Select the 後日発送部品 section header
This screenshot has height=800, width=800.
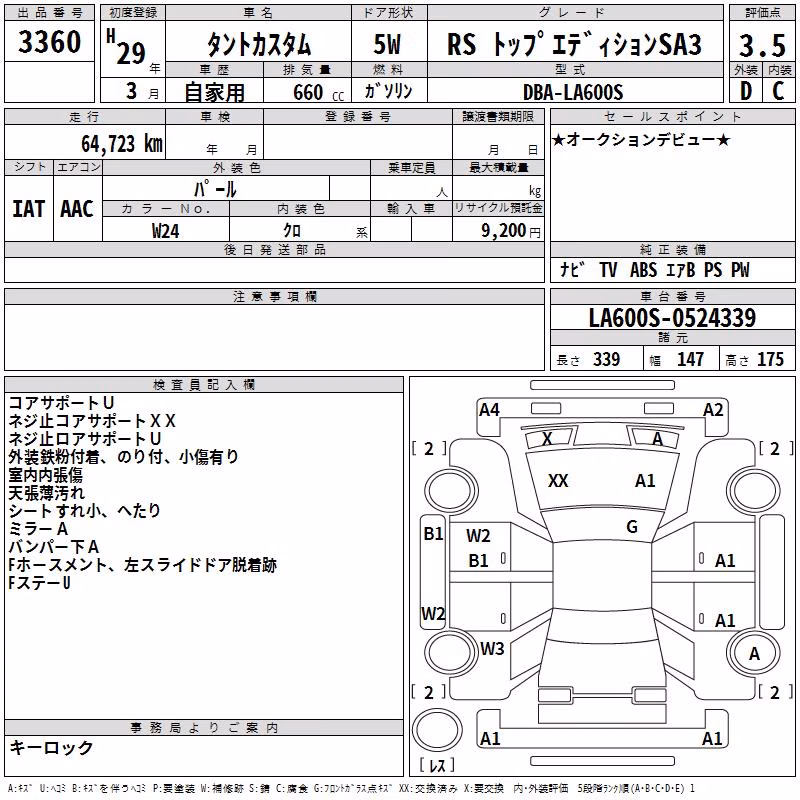[x=274, y=249]
